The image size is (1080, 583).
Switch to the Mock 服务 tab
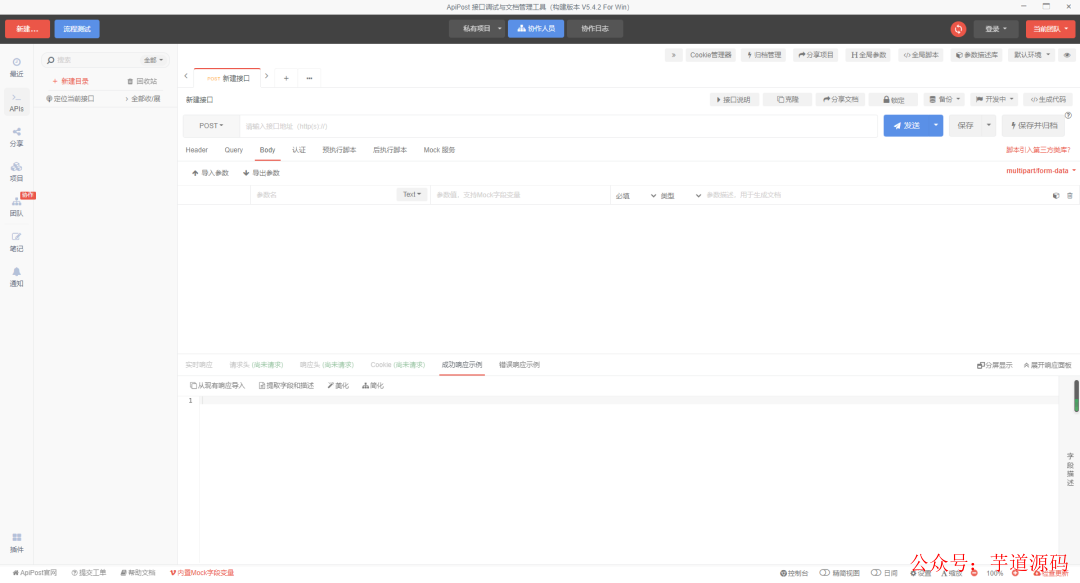439,150
